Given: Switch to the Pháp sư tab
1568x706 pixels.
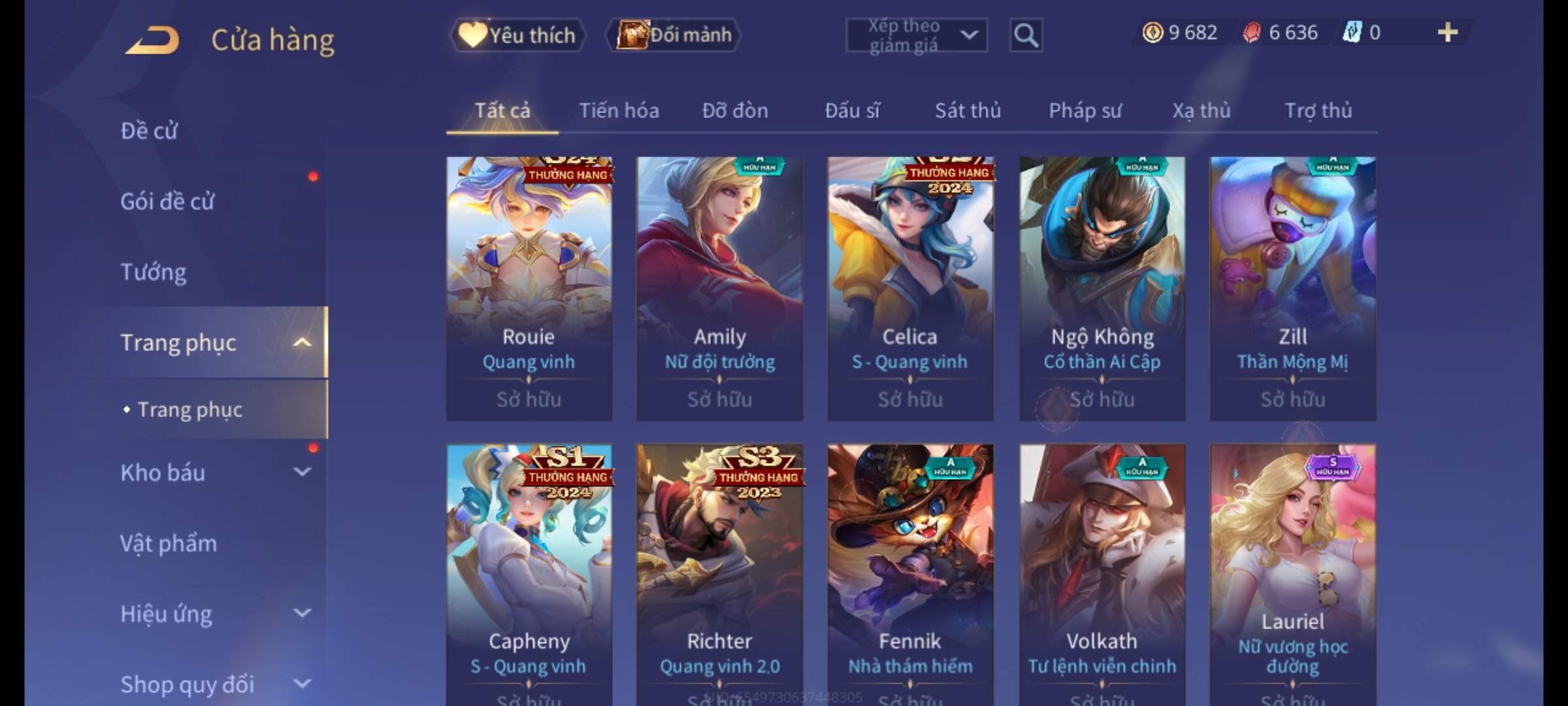Looking at the screenshot, I should [x=1085, y=110].
